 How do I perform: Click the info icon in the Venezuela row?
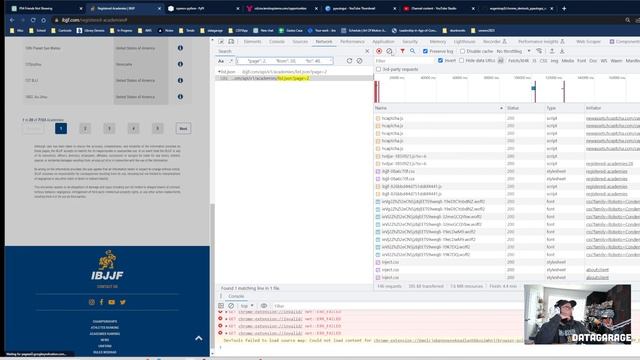180,64
